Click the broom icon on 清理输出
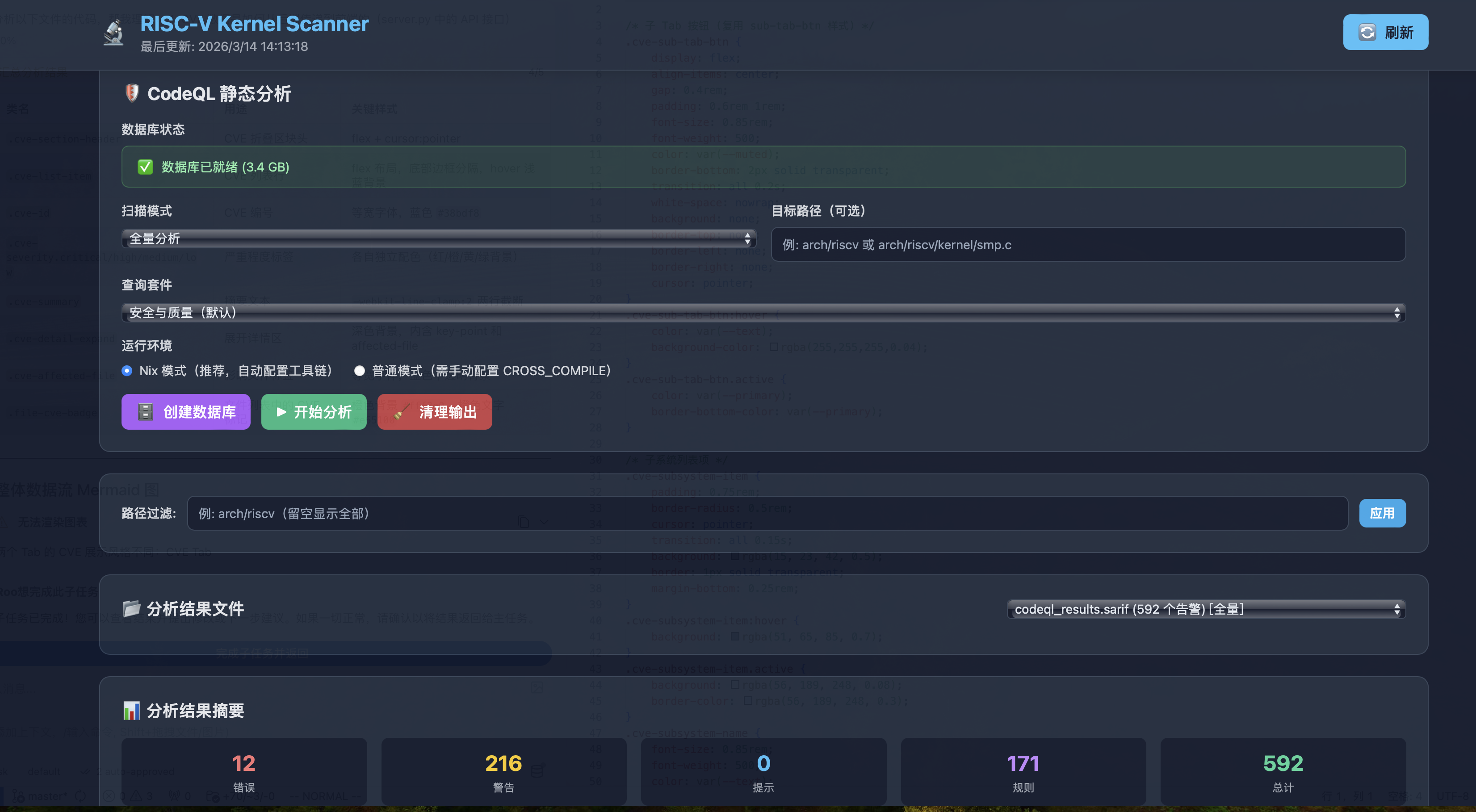This screenshot has width=1476, height=812. tap(402, 411)
